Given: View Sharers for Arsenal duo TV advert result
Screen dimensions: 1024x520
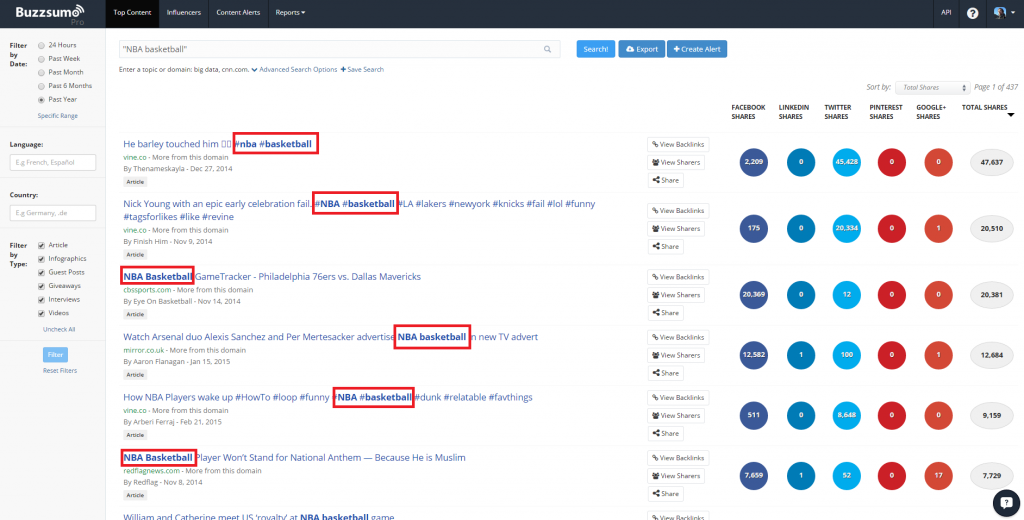Looking at the screenshot, I should pos(676,355).
